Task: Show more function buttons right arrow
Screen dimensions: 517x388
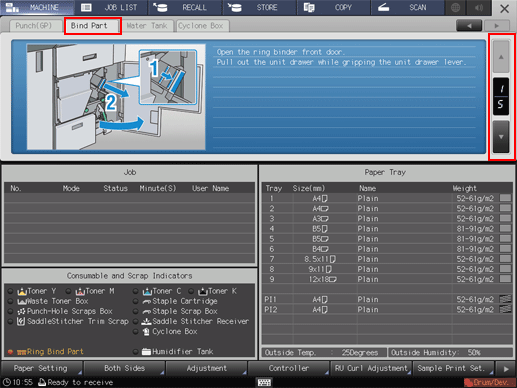Action: click(506, 369)
